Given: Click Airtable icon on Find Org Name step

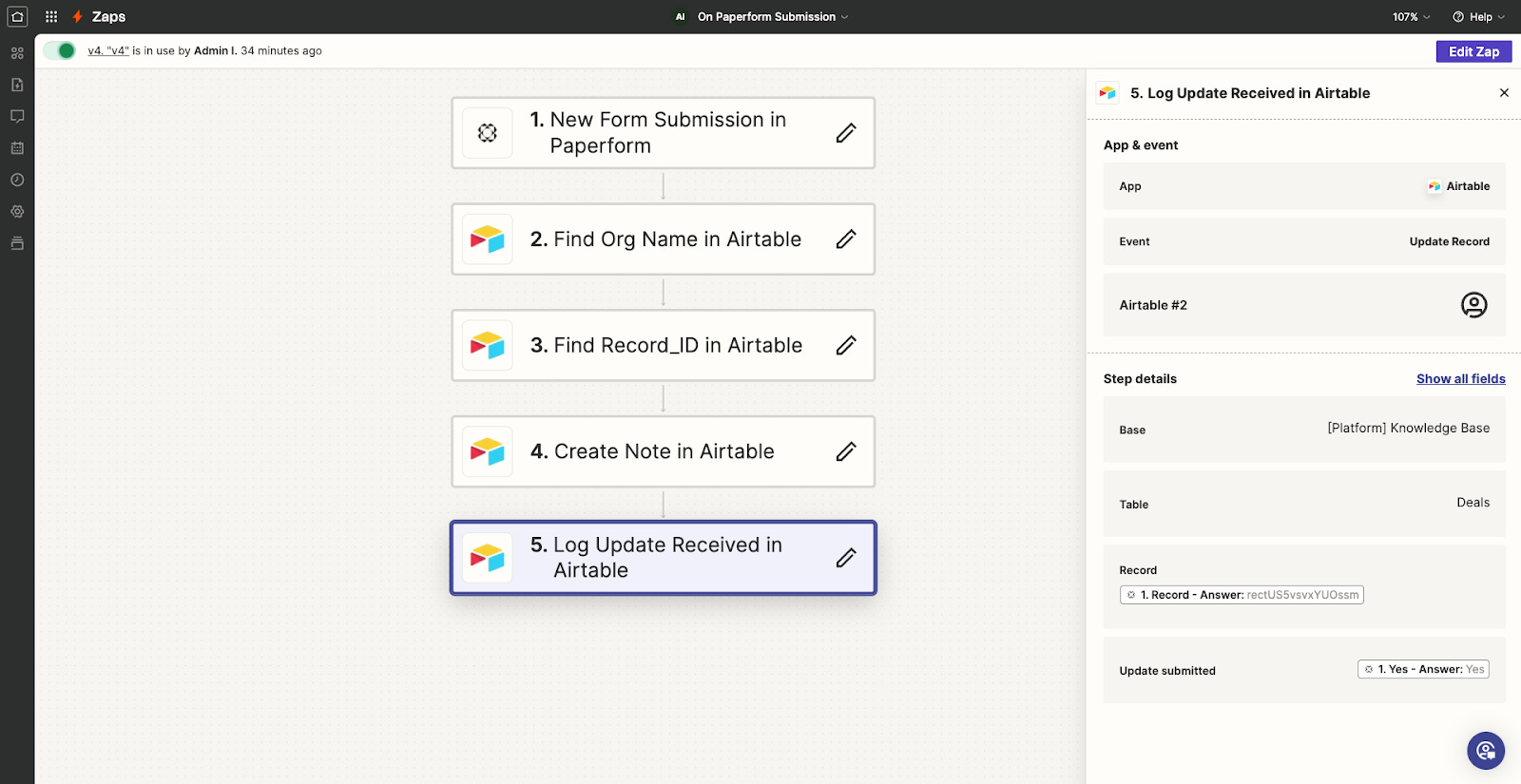Looking at the screenshot, I should point(488,239).
